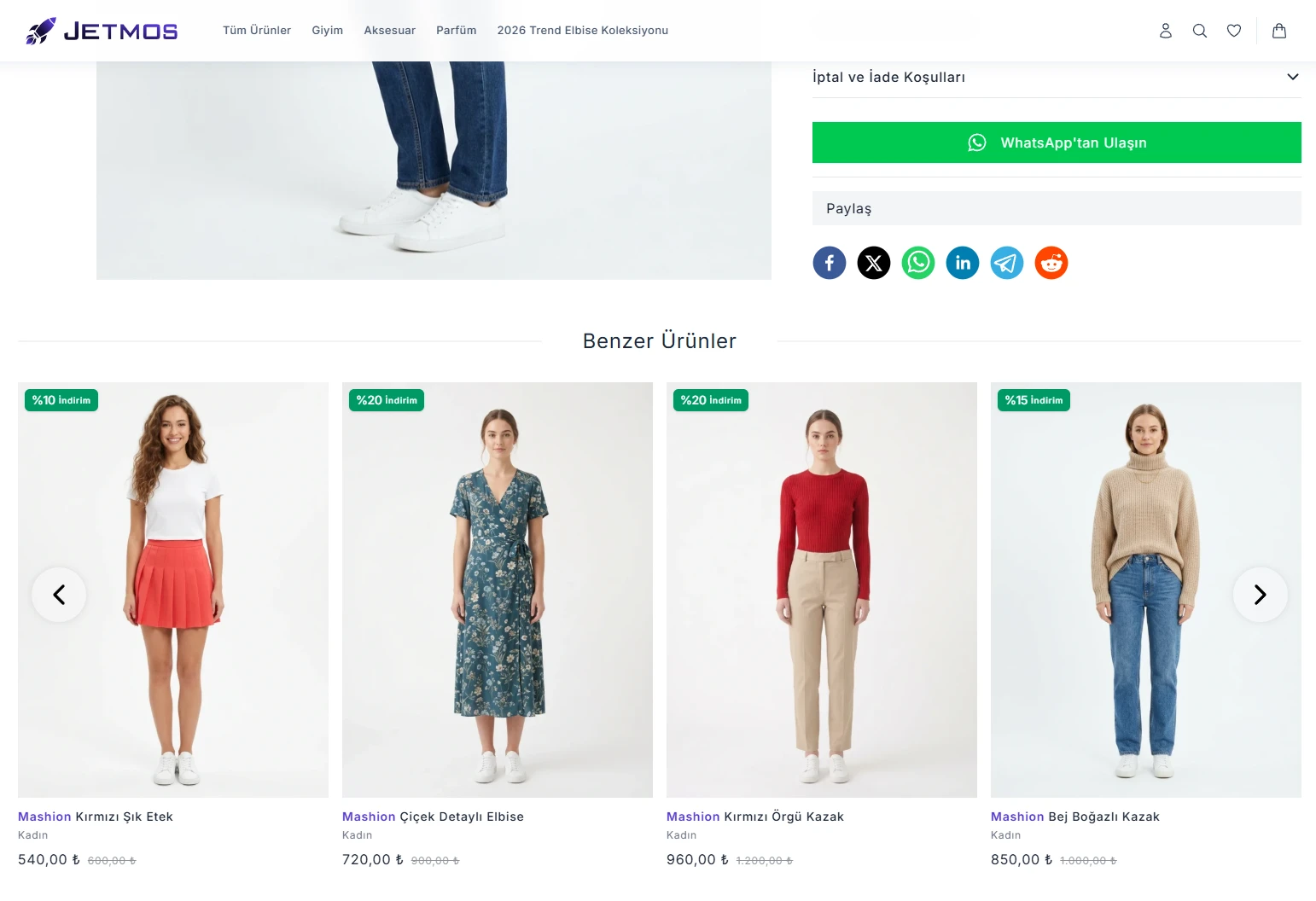Click the 720,00 ₺ price

pyautogui.click(x=373, y=860)
